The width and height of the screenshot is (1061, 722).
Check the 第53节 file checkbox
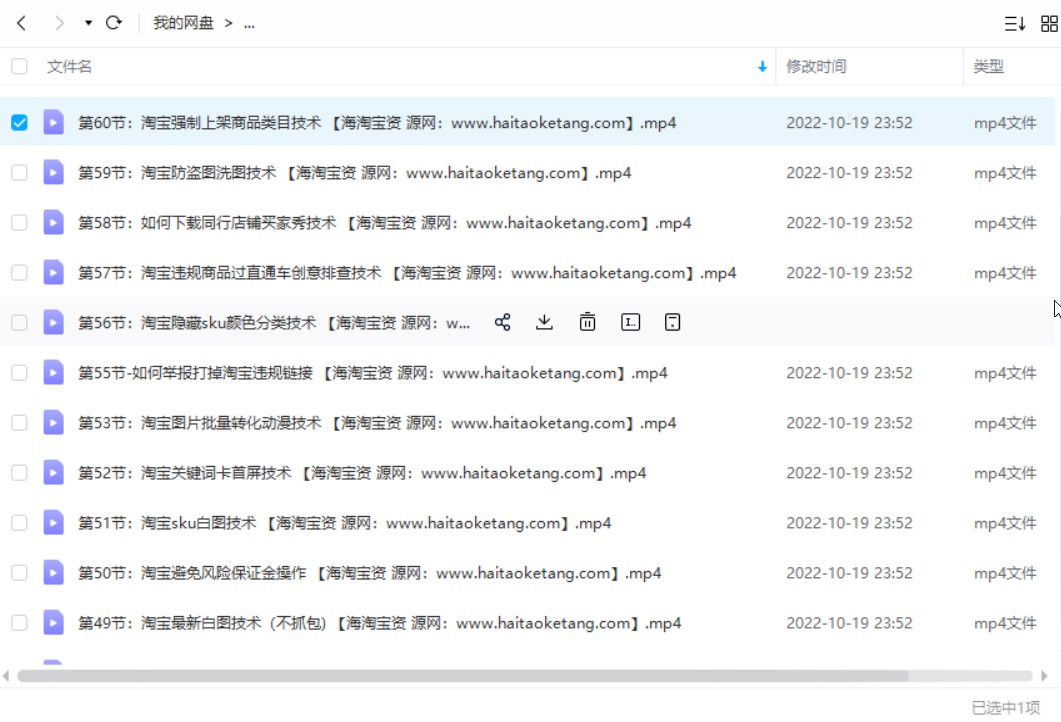pyautogui.click(x=19, y=423)
